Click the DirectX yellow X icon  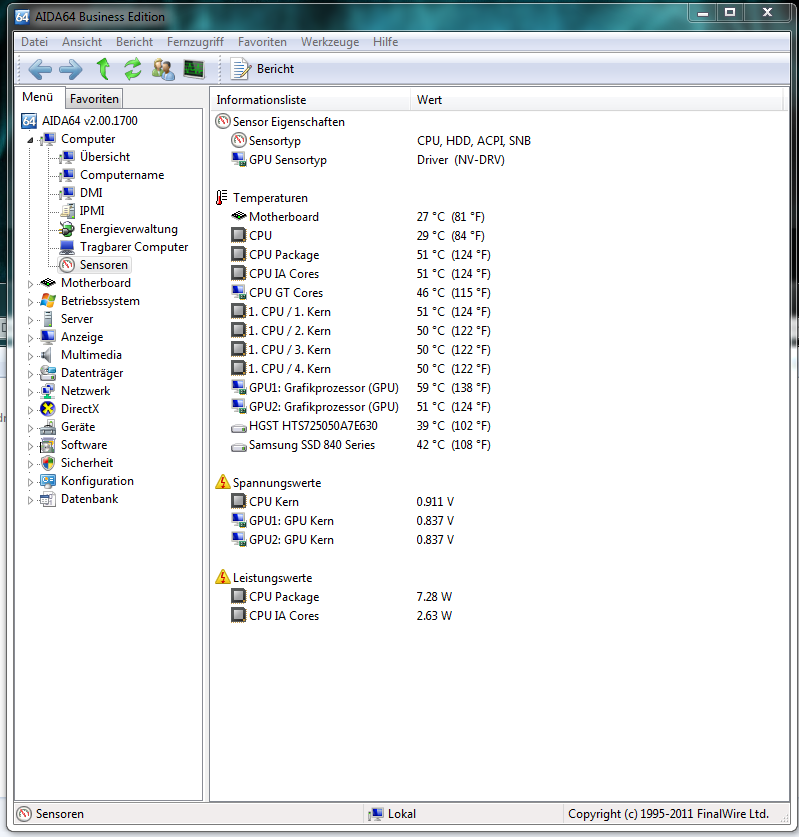(x=48, y=409)
